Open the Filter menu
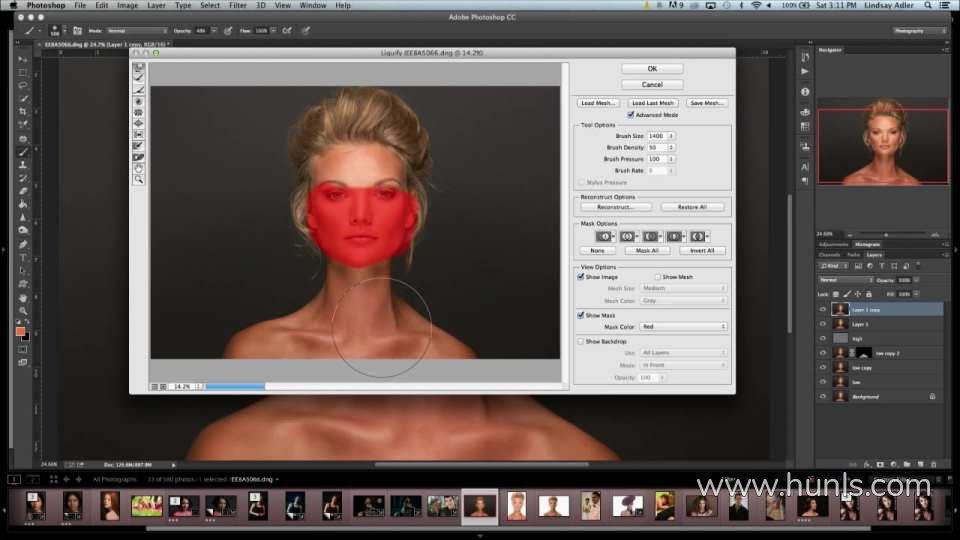The height and width of the screenshot is (540, 960). click(x=237, y=6)
